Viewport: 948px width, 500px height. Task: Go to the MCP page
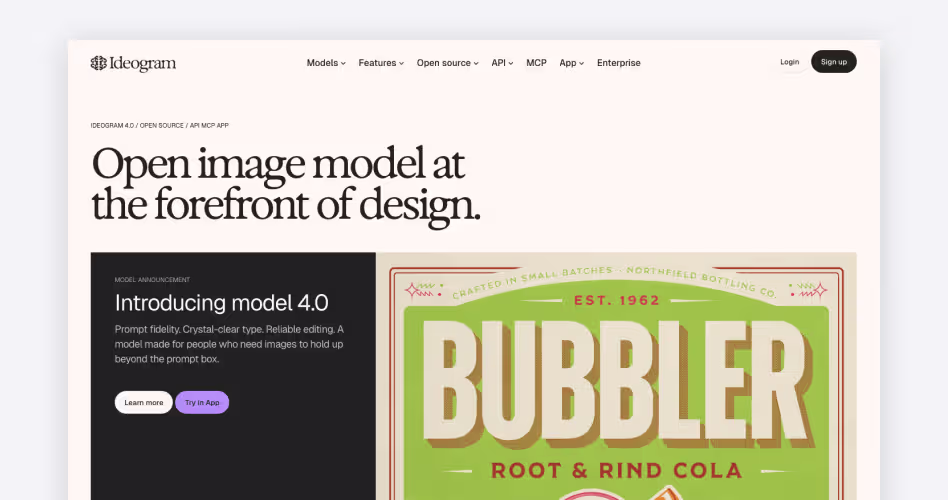(x=536, y=63)
